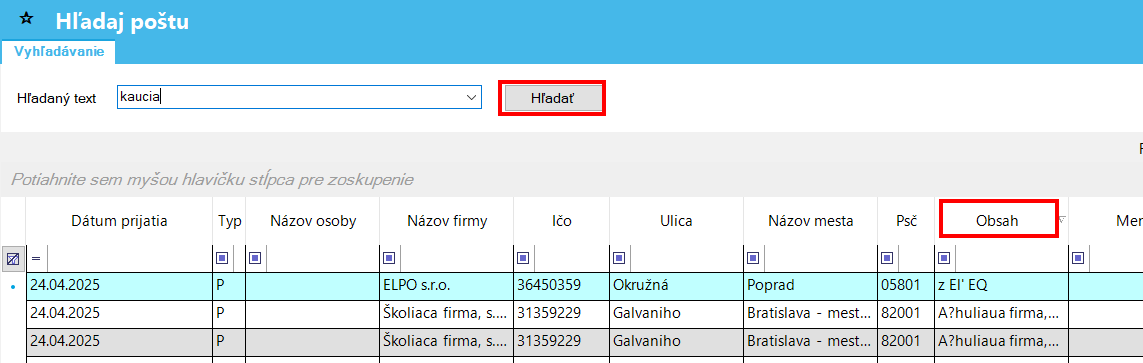Open the Názov mesta column filter condition icon
This screenshot has width=1143, height=363.
754,257
